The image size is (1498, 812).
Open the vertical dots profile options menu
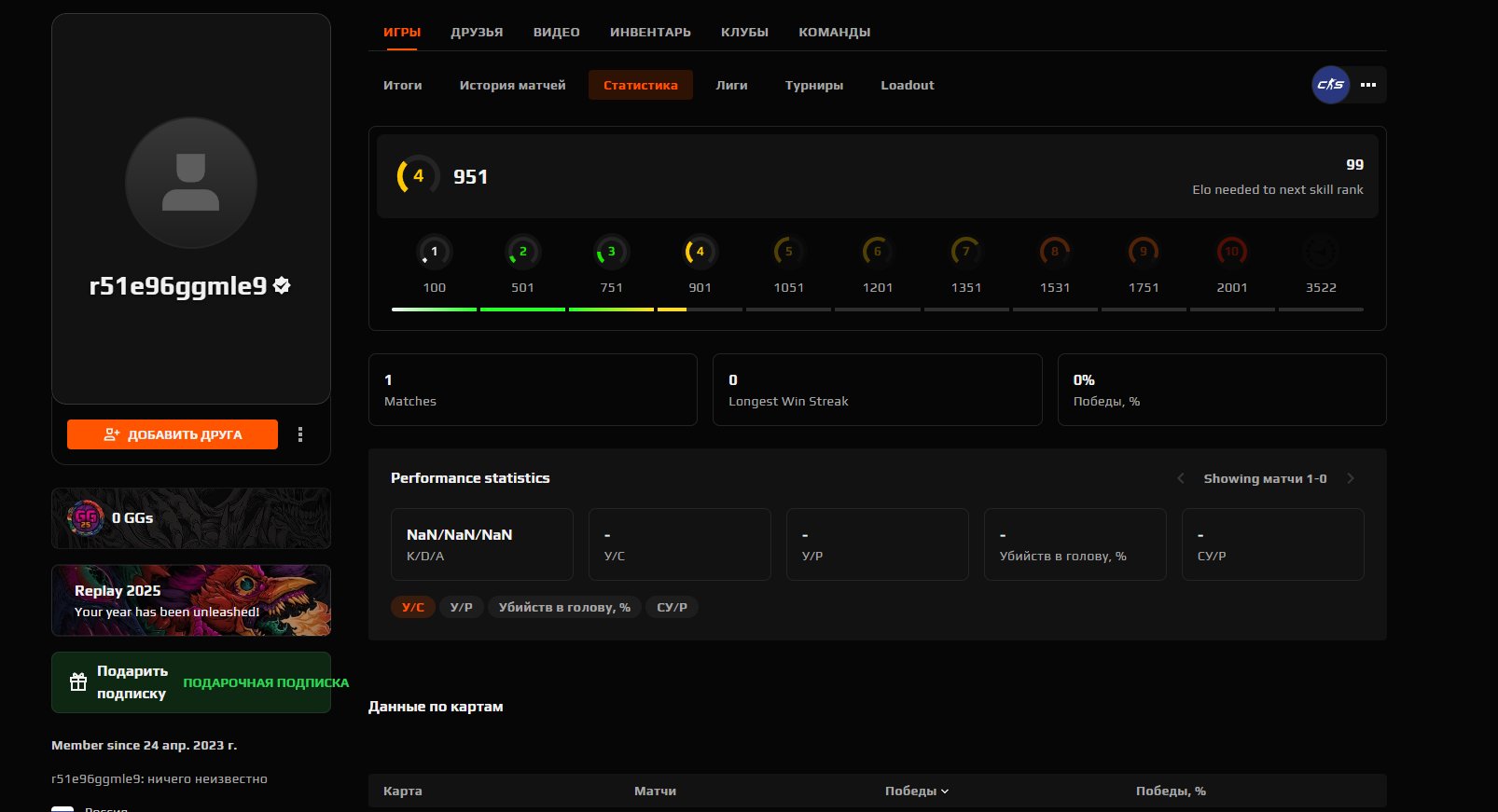pyautogui.click(x=300, y=434)
